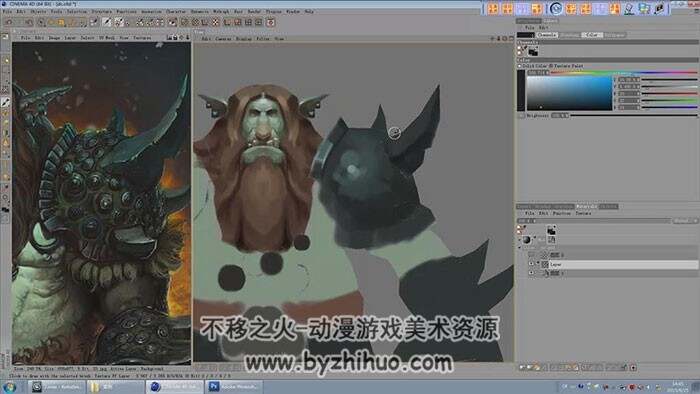Select the Brush tool in left tool palette
Screen dimensions: 700x394
[5, 103]
